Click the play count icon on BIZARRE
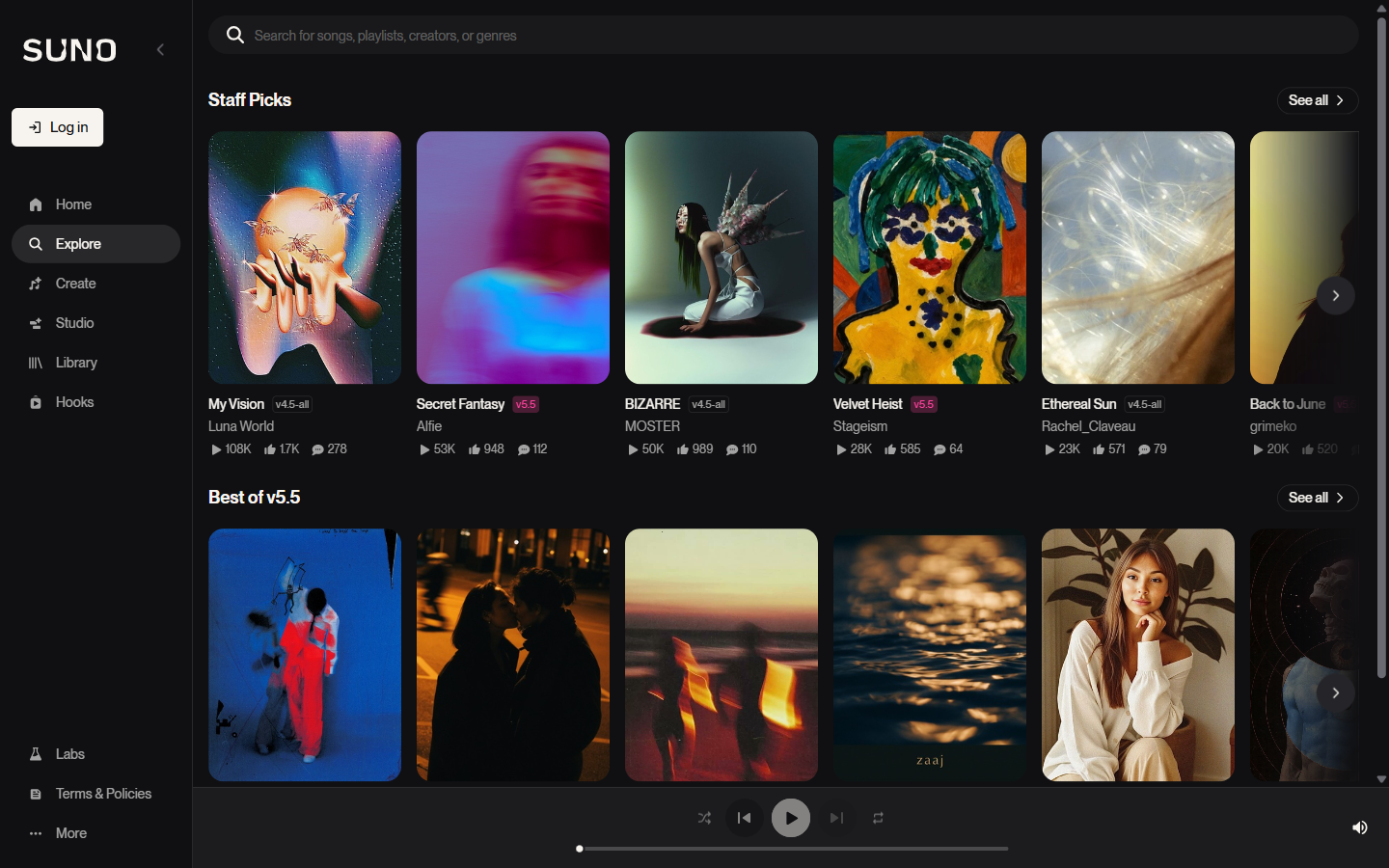 633,449
